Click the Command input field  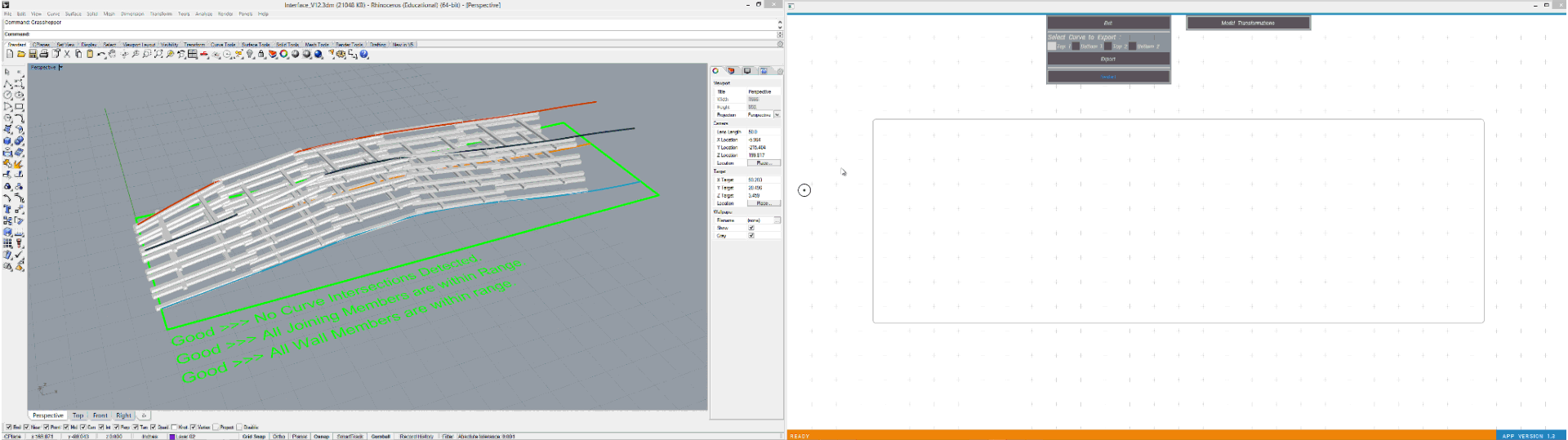pos(392,34)
